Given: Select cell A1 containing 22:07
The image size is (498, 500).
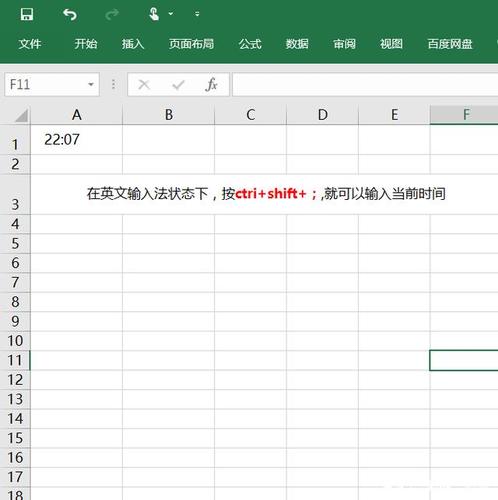Looking at the screenshot, I should coord(77,140).
